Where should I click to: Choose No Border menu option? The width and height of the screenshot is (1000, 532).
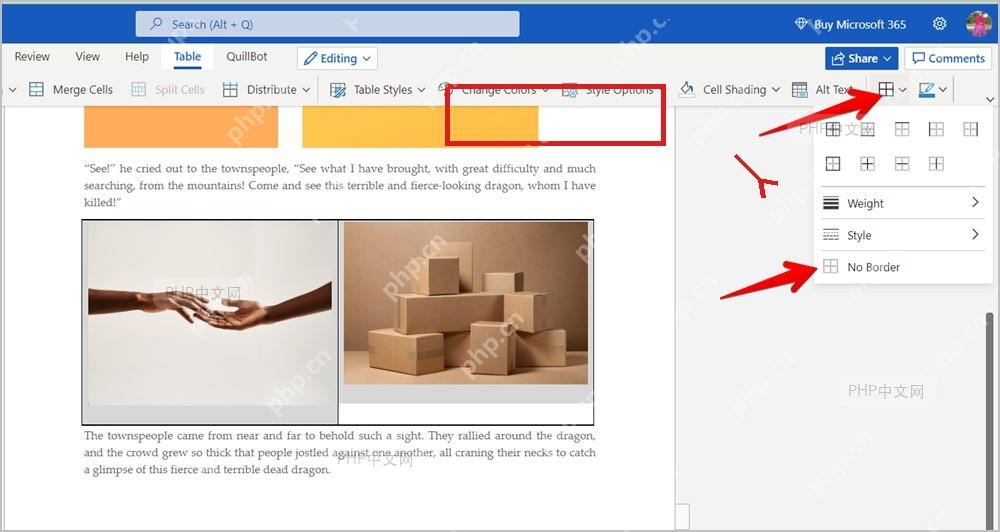point(902,267)
